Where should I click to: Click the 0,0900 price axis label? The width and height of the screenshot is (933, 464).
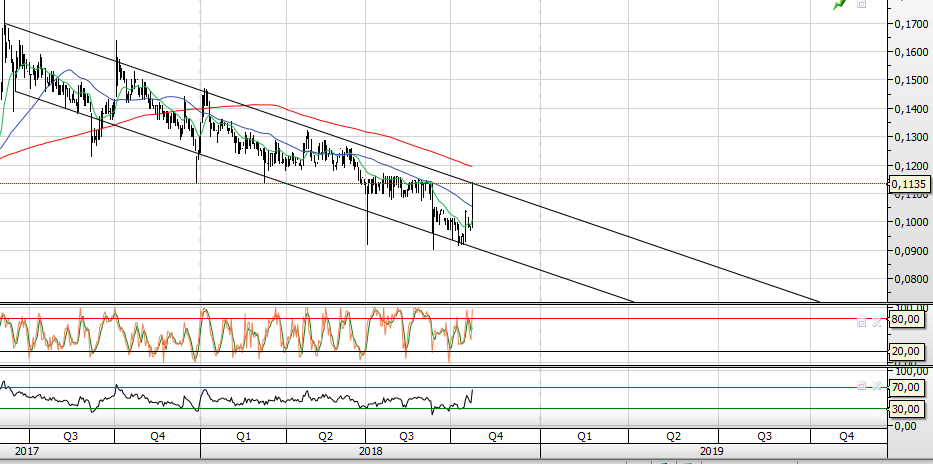point(911,250)
